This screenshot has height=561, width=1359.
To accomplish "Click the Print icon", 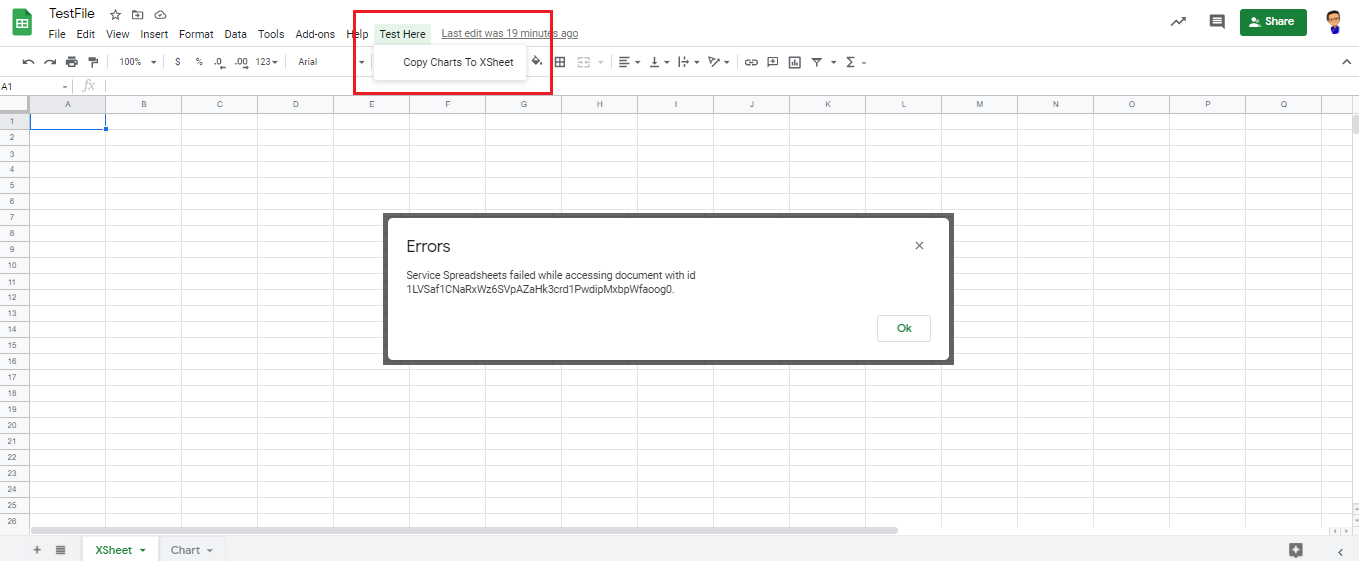I will [71, 62].
